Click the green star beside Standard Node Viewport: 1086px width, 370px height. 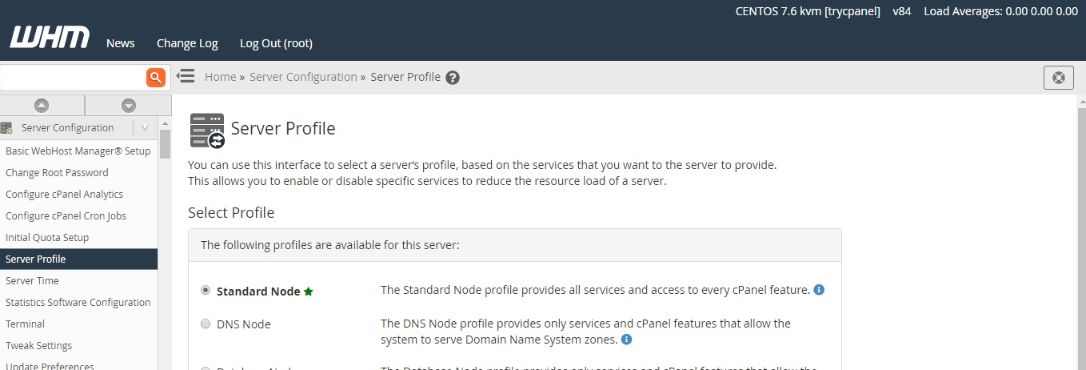click(x=308, y=292)
